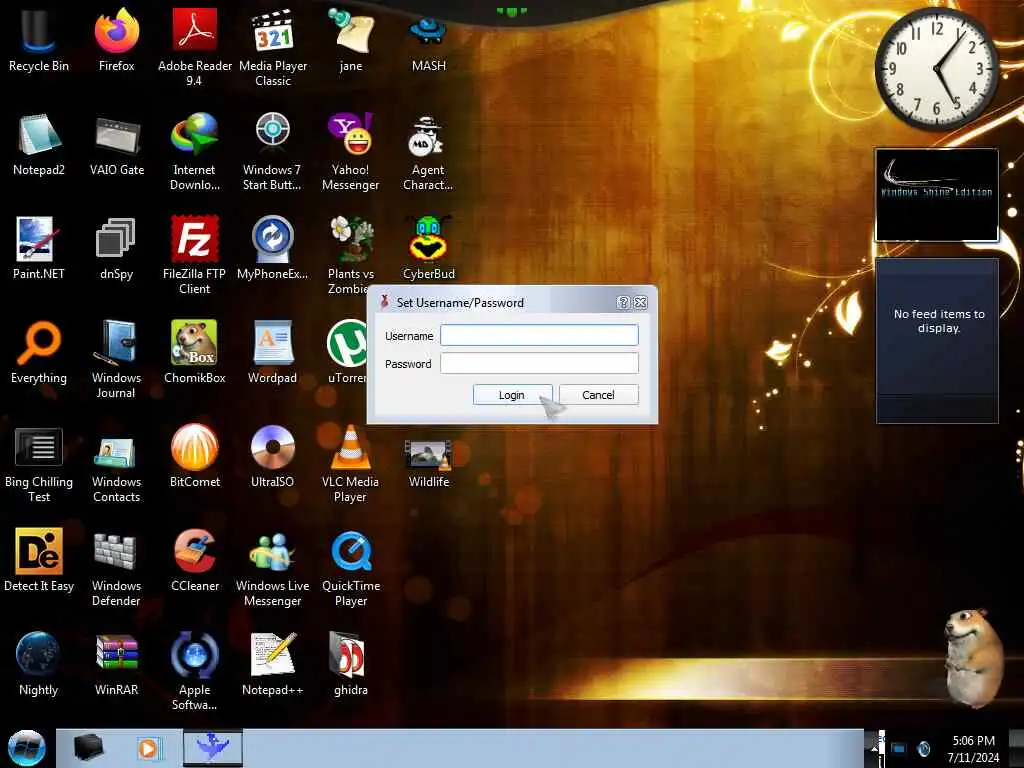
Task: Launch Firefox from the desktop
Action: coord(116,39)
